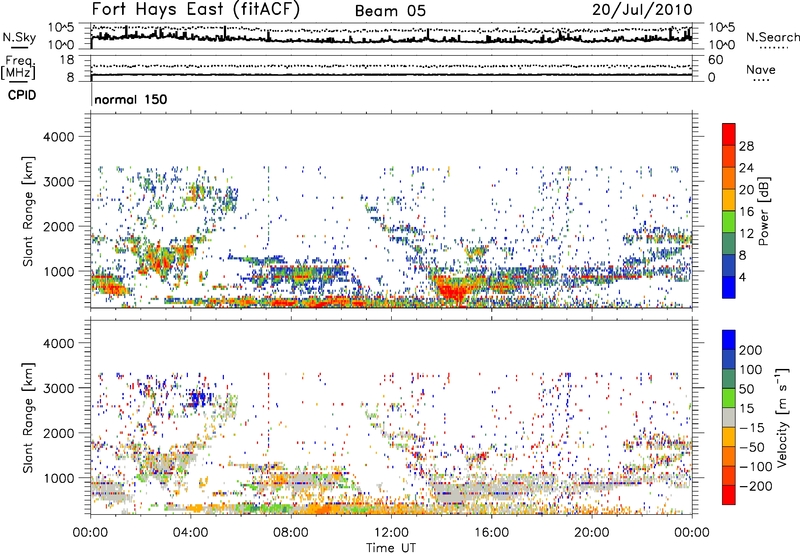This screenshot has width=800, height=554.
Task: Click the 'Fort Hays East (fitACF)' title
Action: 196,10
